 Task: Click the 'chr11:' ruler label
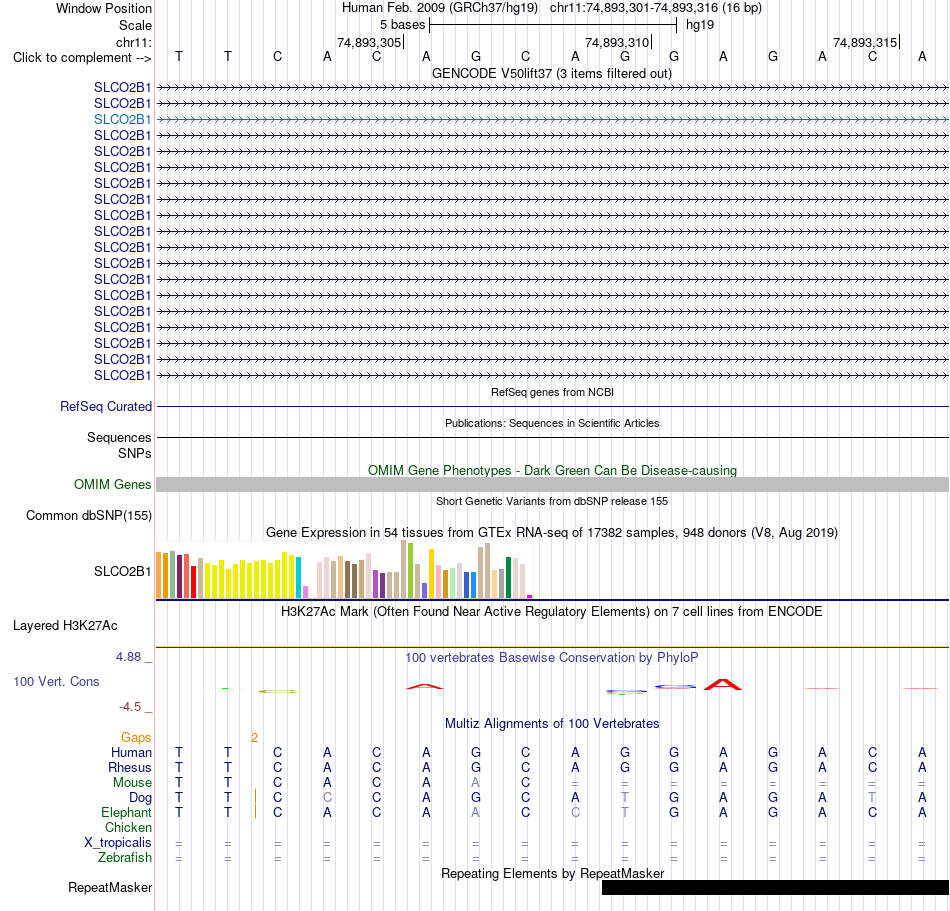coord(133,42)
